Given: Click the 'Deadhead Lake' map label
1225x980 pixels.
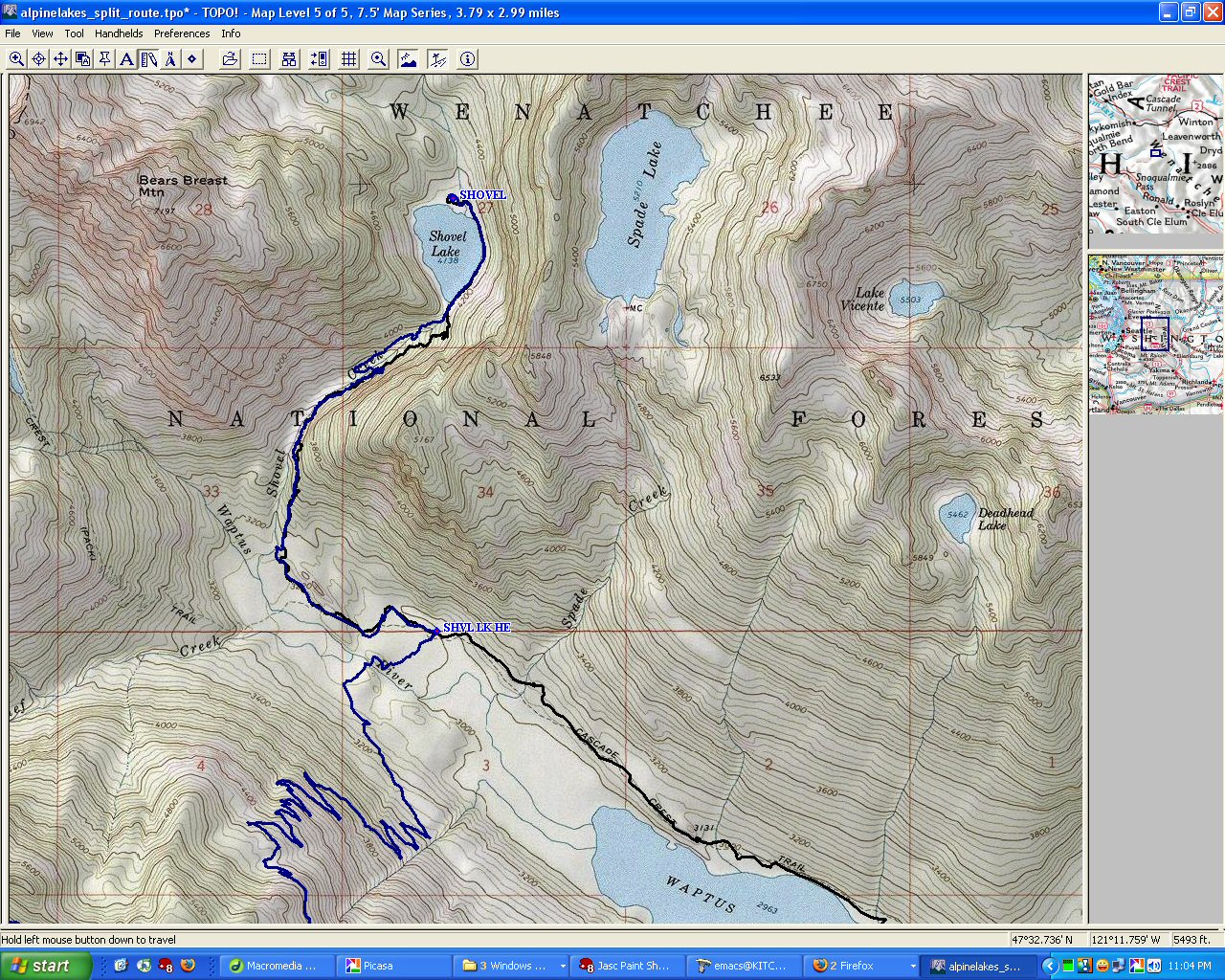Looking at the screenshot, I should click(x=1005, y=519).
